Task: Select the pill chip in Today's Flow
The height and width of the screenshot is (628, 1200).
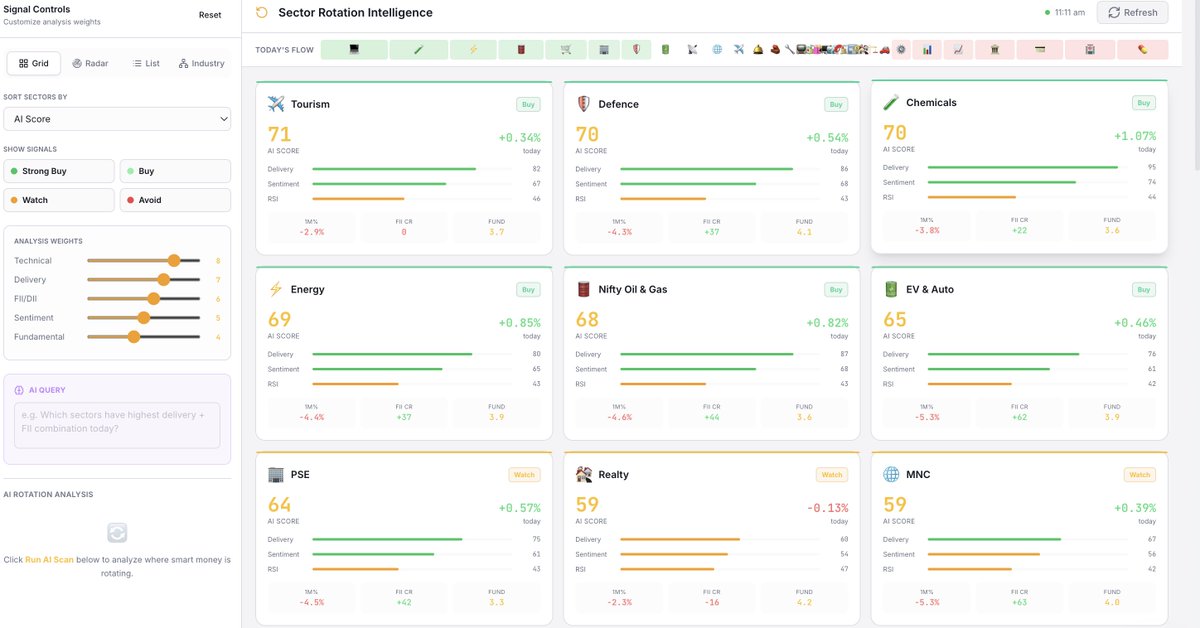Action: coord(1142,49)
